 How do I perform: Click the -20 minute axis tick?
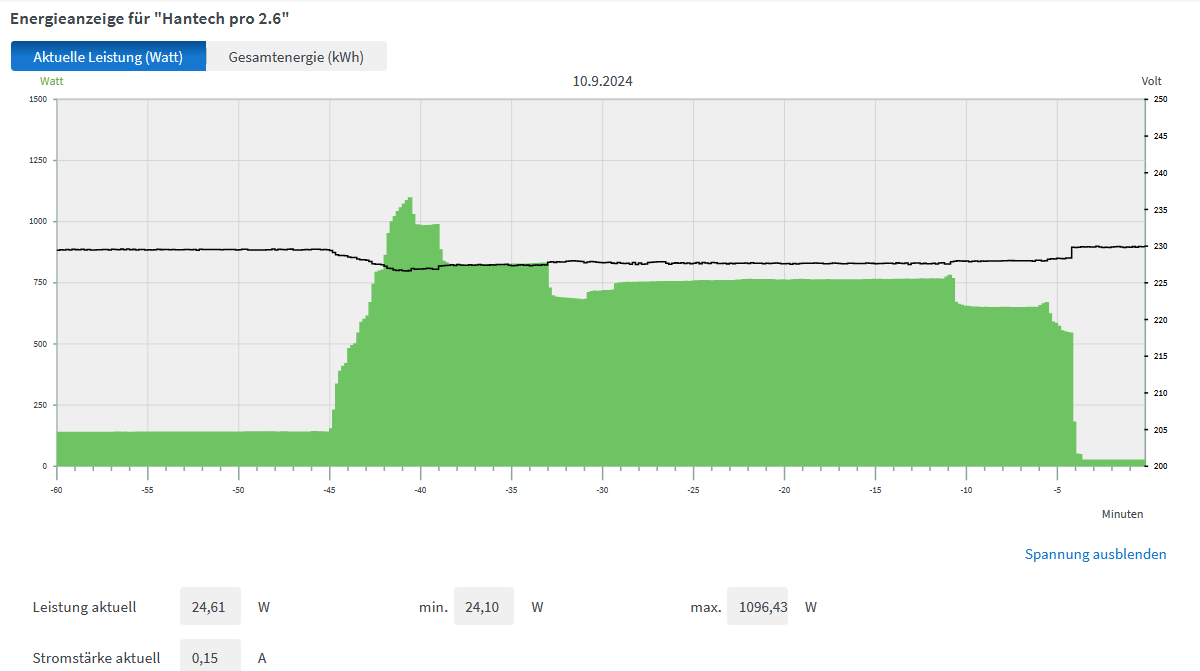click(x=784, y=489)
